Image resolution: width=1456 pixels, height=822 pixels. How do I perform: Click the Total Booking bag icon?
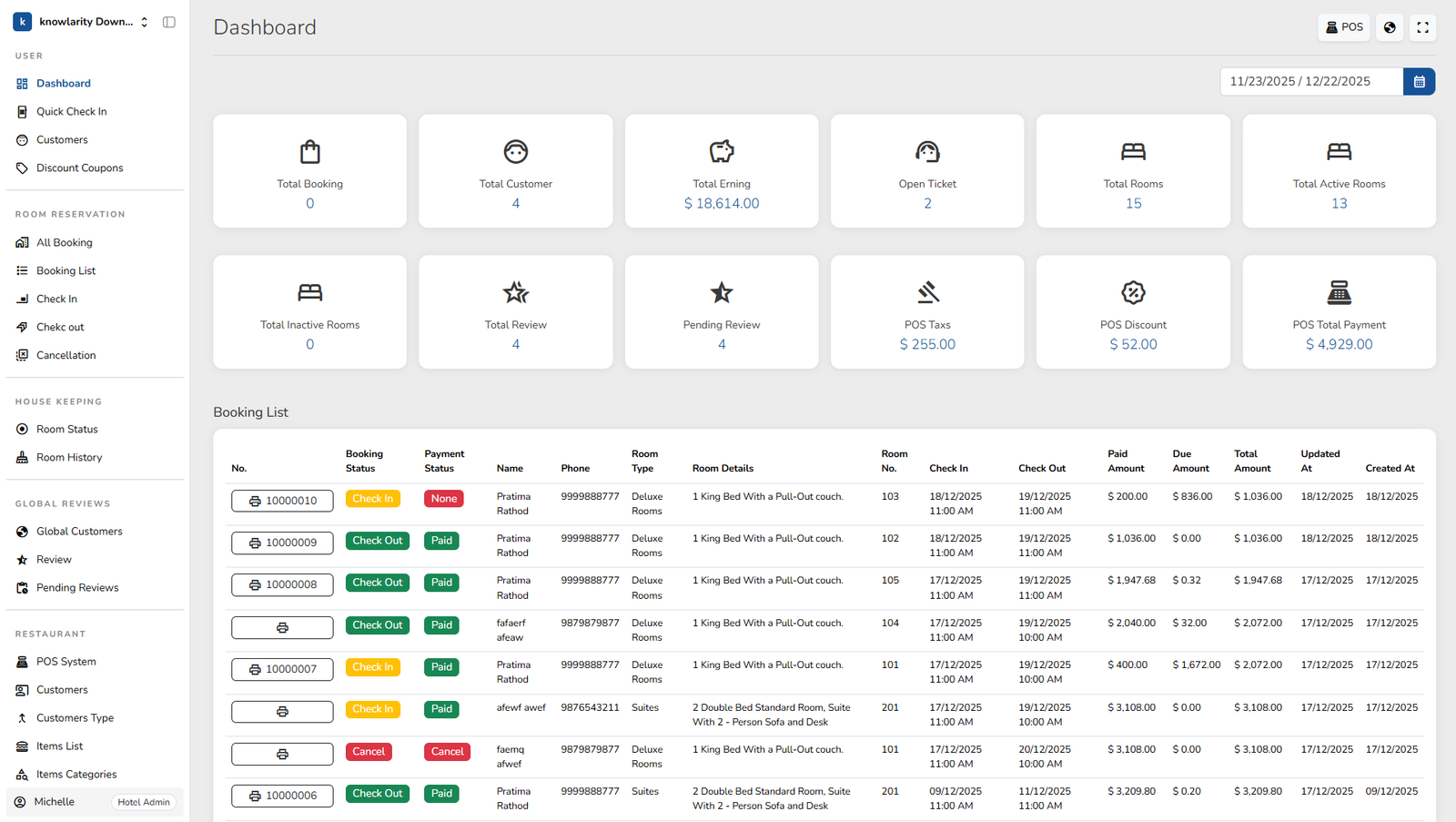point(310,151)
